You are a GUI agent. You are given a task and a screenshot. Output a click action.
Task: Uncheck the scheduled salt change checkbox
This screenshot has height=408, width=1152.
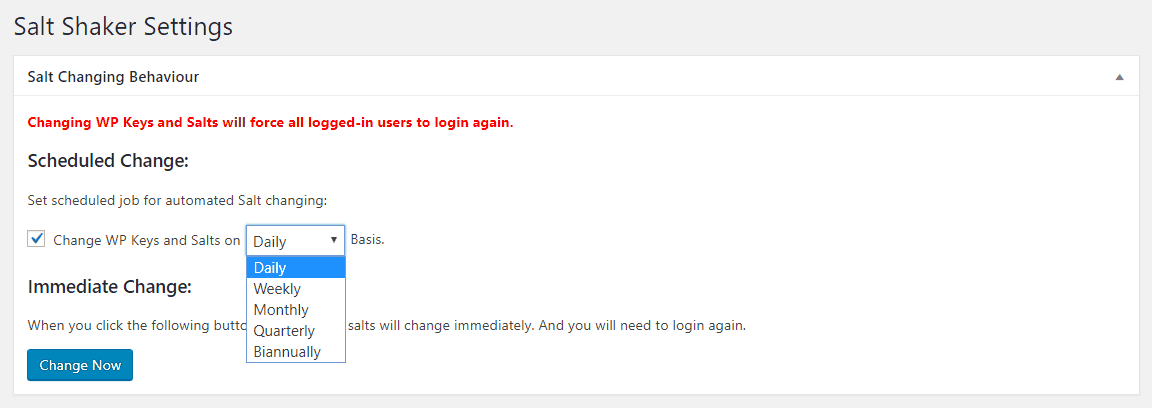[x=36, y=239]
